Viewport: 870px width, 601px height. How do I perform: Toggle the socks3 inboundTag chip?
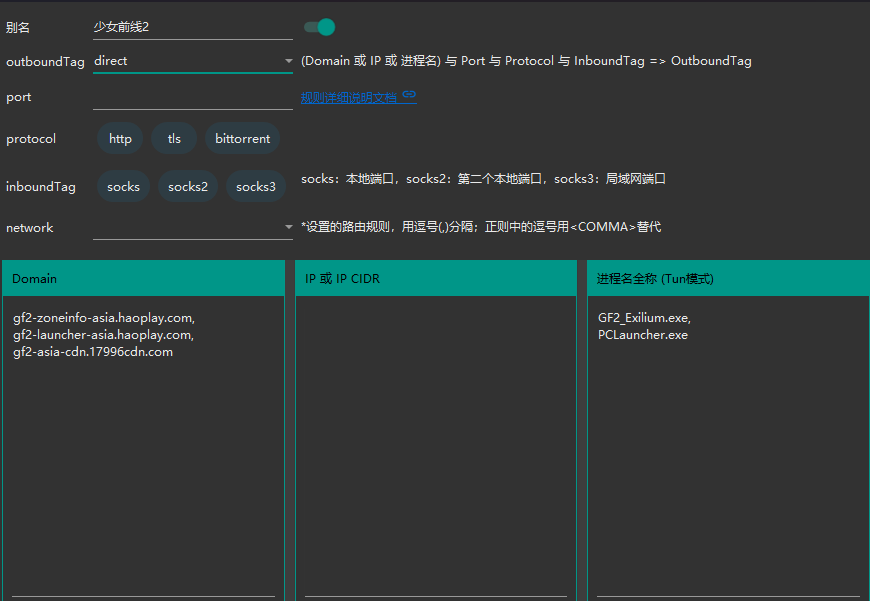point(256,186)
